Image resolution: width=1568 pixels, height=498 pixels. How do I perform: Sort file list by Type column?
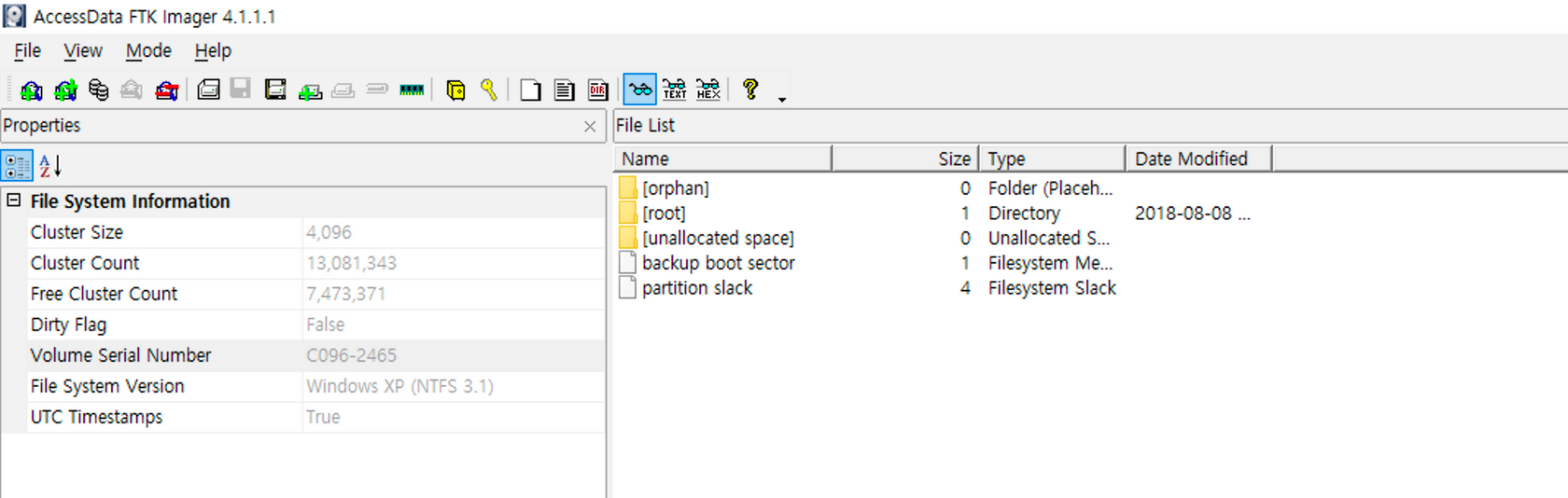[1053, 159]
